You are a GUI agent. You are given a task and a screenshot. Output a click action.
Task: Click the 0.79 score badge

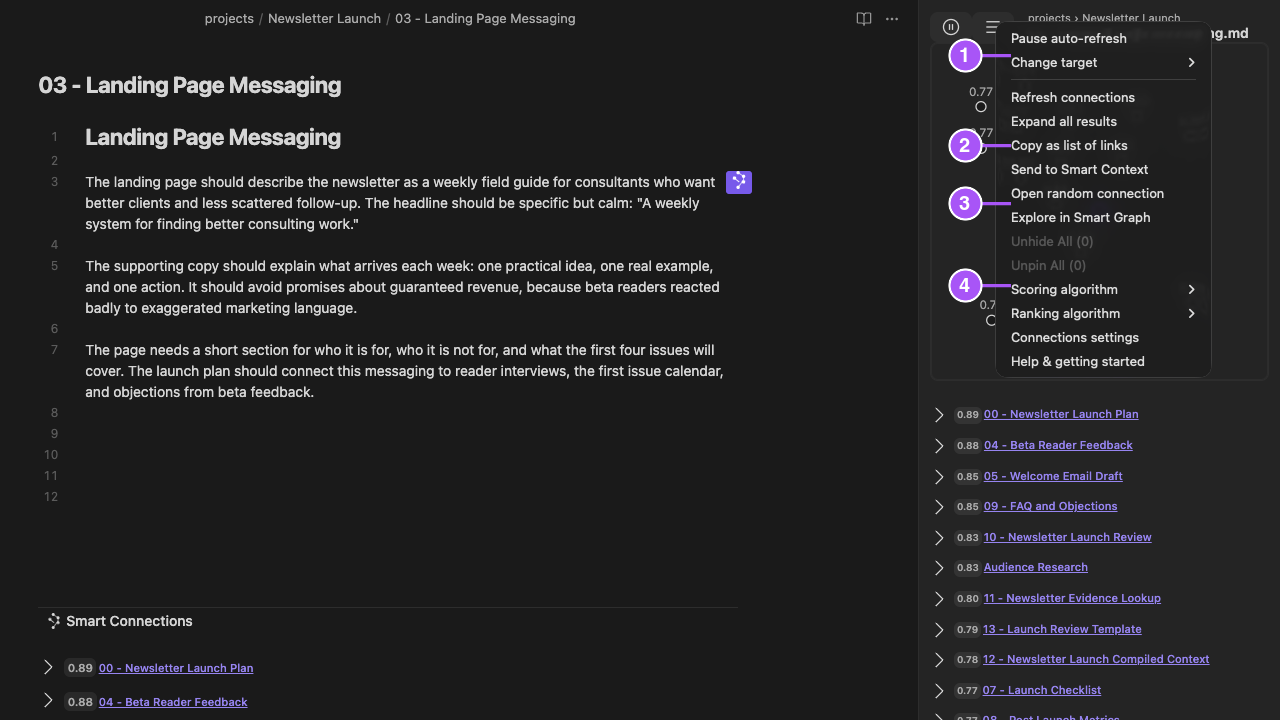(x=967, y=629)
